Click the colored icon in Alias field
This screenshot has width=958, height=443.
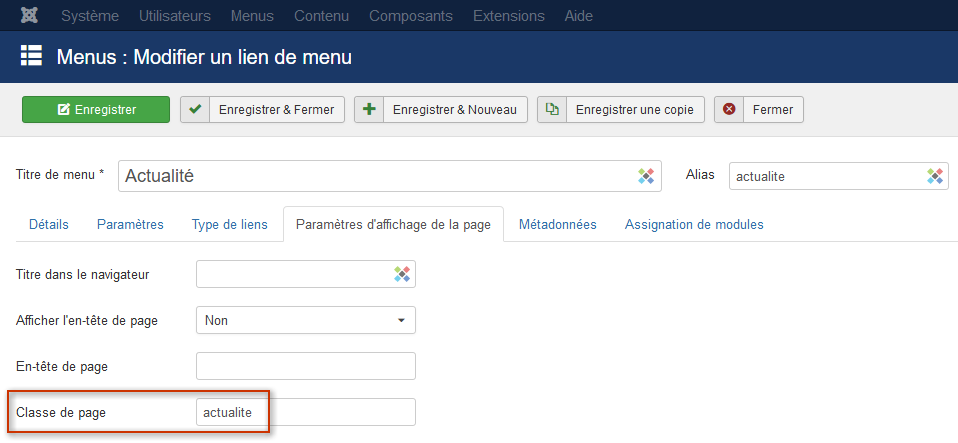point(935,177)
